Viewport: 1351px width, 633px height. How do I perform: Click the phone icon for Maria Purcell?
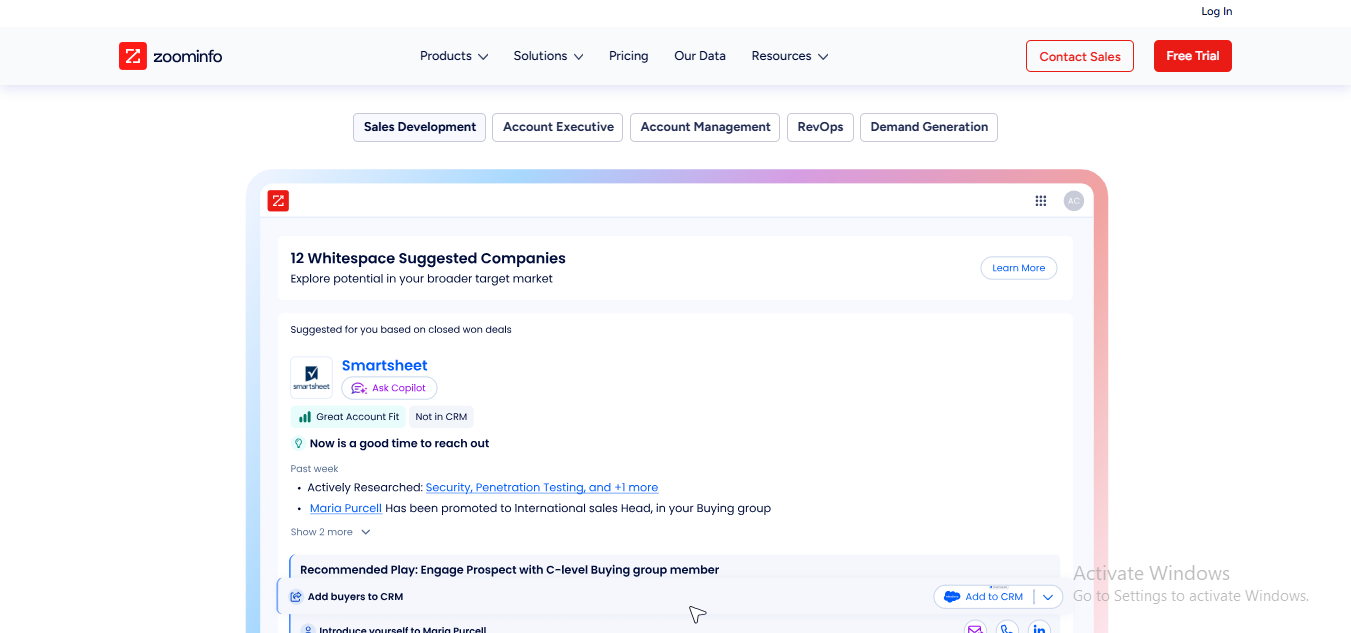click(1007, 629)
